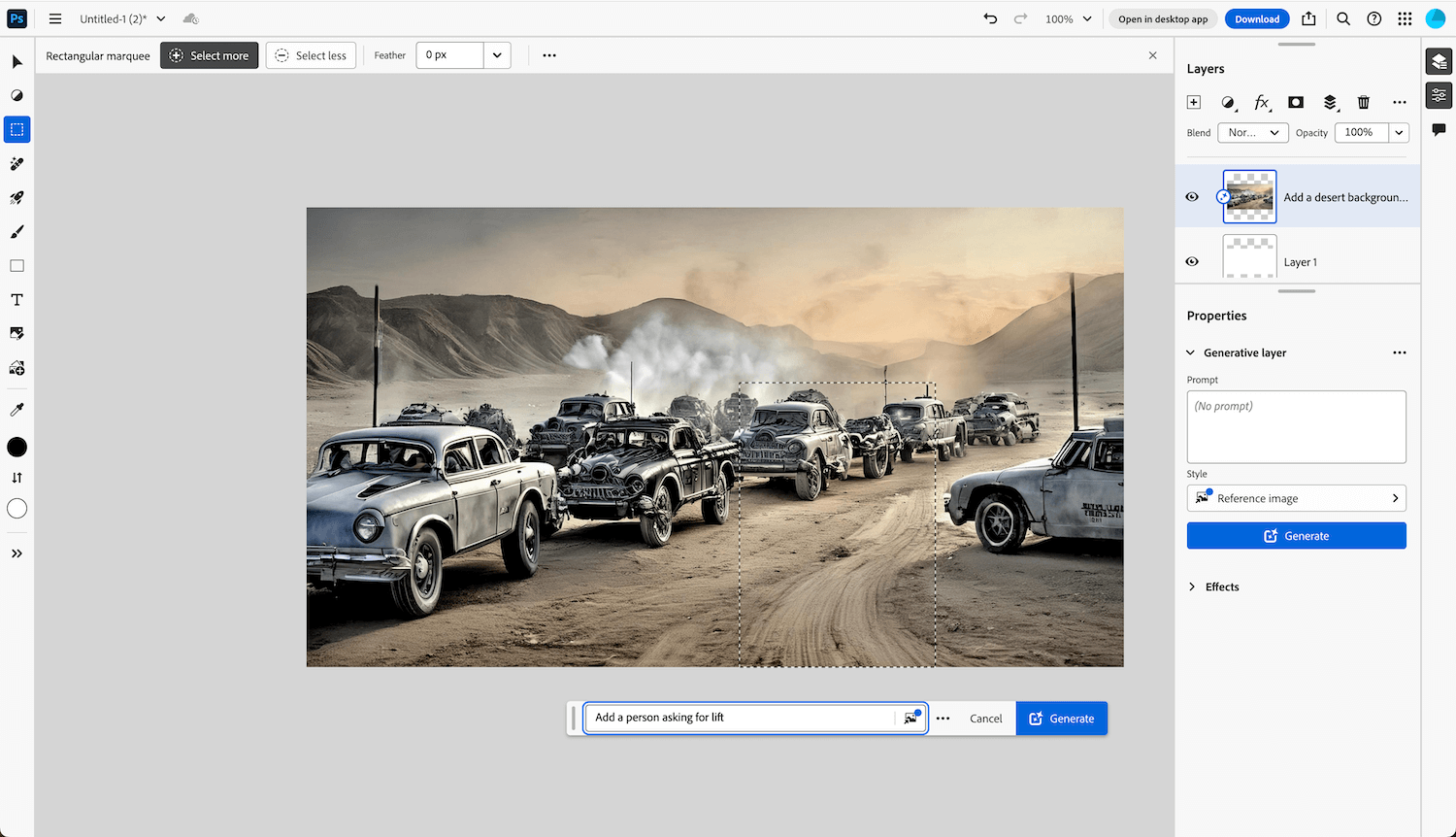
Task: Open the comments panel
Action: click(1439, 130)
